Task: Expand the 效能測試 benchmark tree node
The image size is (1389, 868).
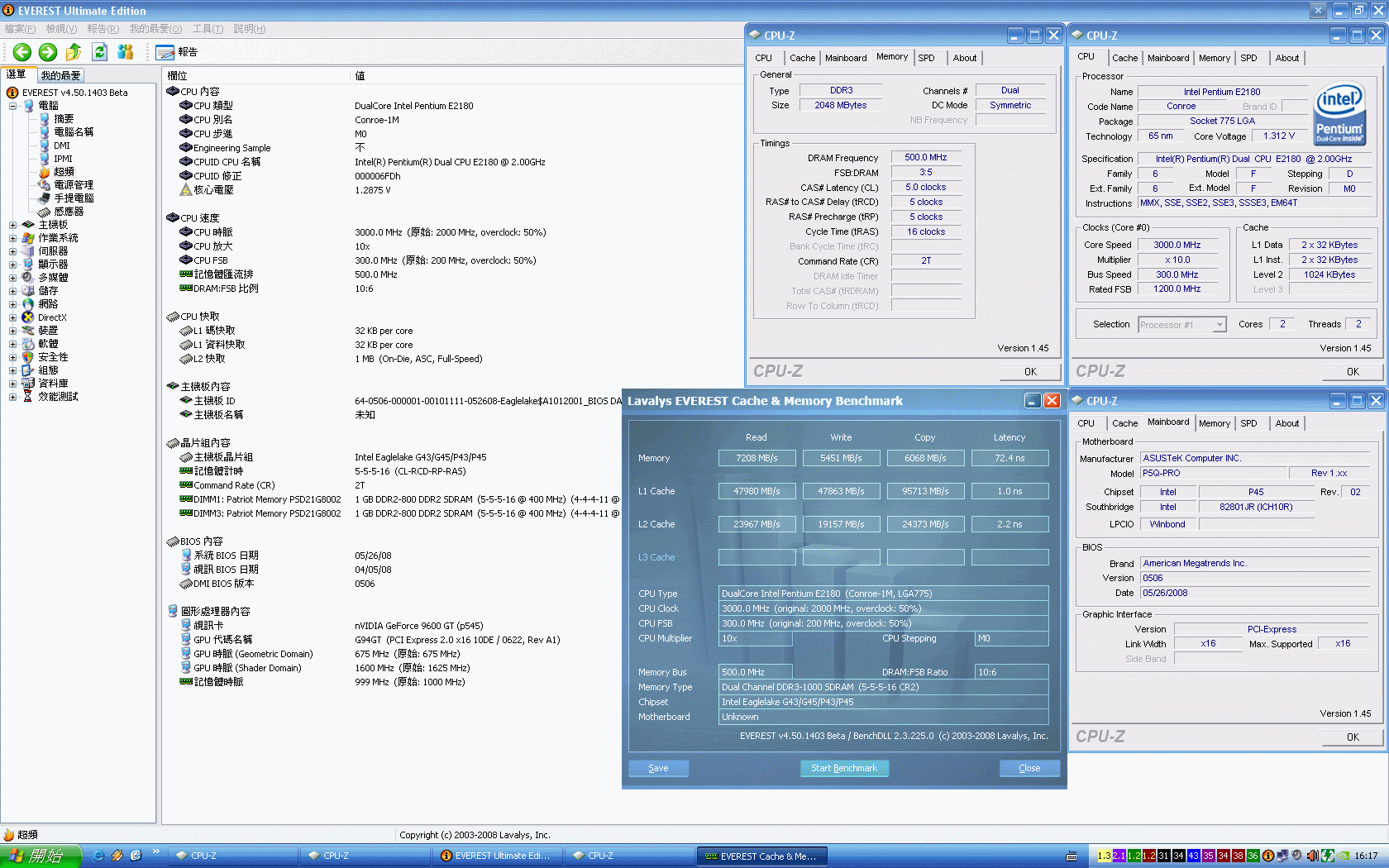Action: [x=12, y=397]
